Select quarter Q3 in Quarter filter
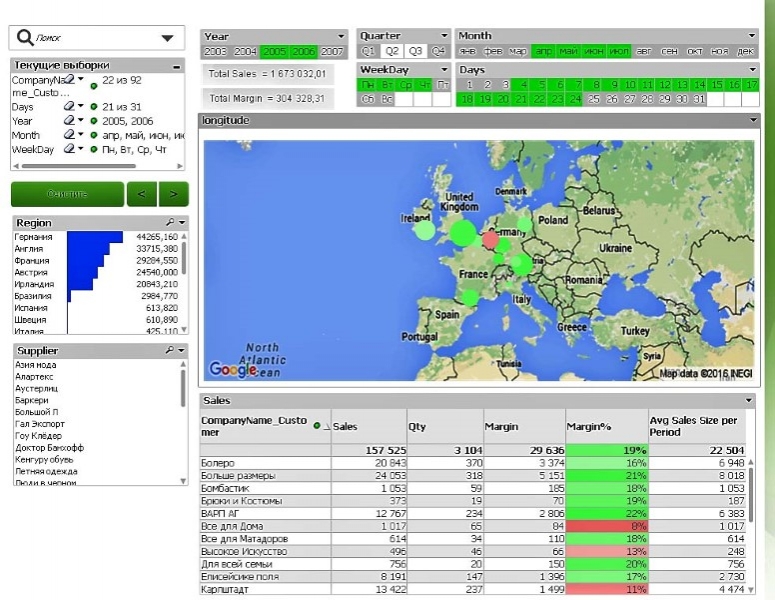 (416, 51)
